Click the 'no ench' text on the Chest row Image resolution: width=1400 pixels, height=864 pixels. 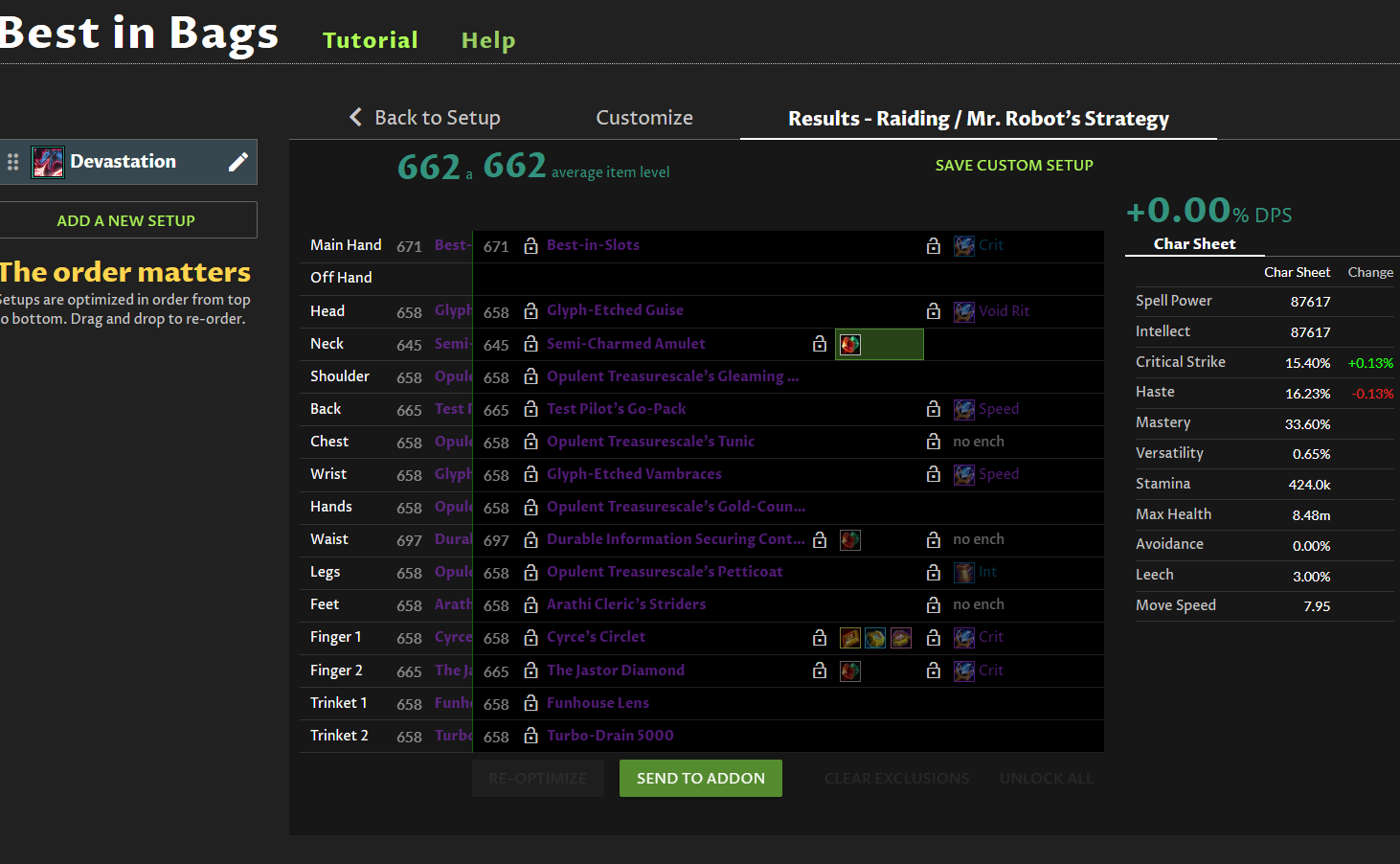[x=979, y=442]
